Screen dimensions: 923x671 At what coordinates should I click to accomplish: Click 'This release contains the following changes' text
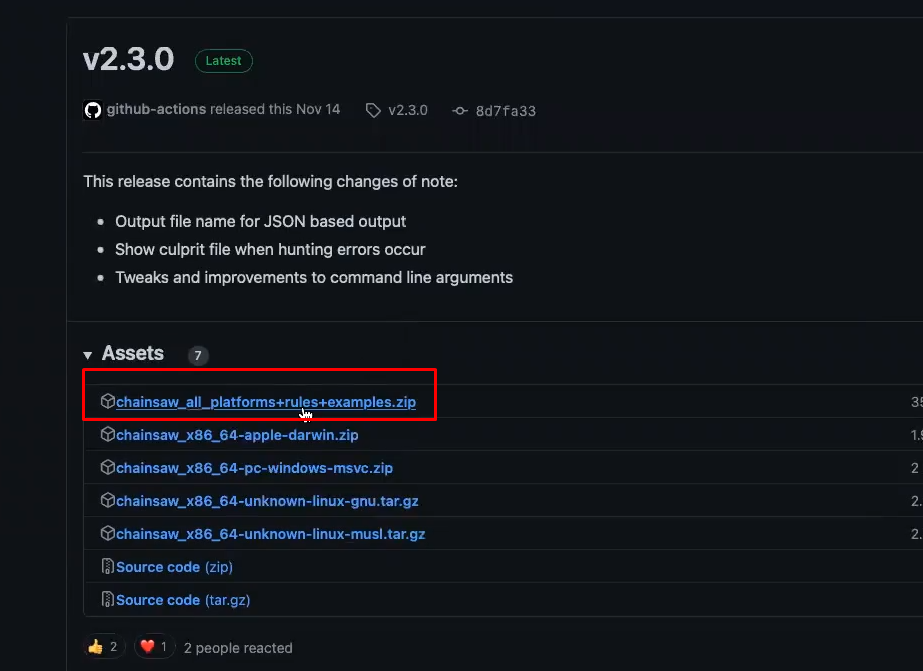pos(270,181)
